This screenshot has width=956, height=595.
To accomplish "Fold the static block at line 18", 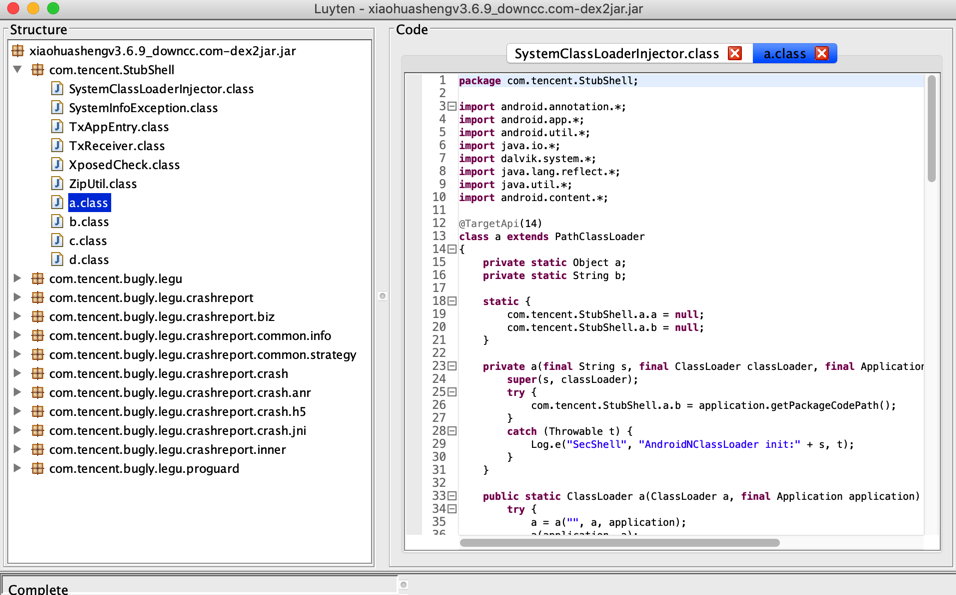I will [452, 301].
